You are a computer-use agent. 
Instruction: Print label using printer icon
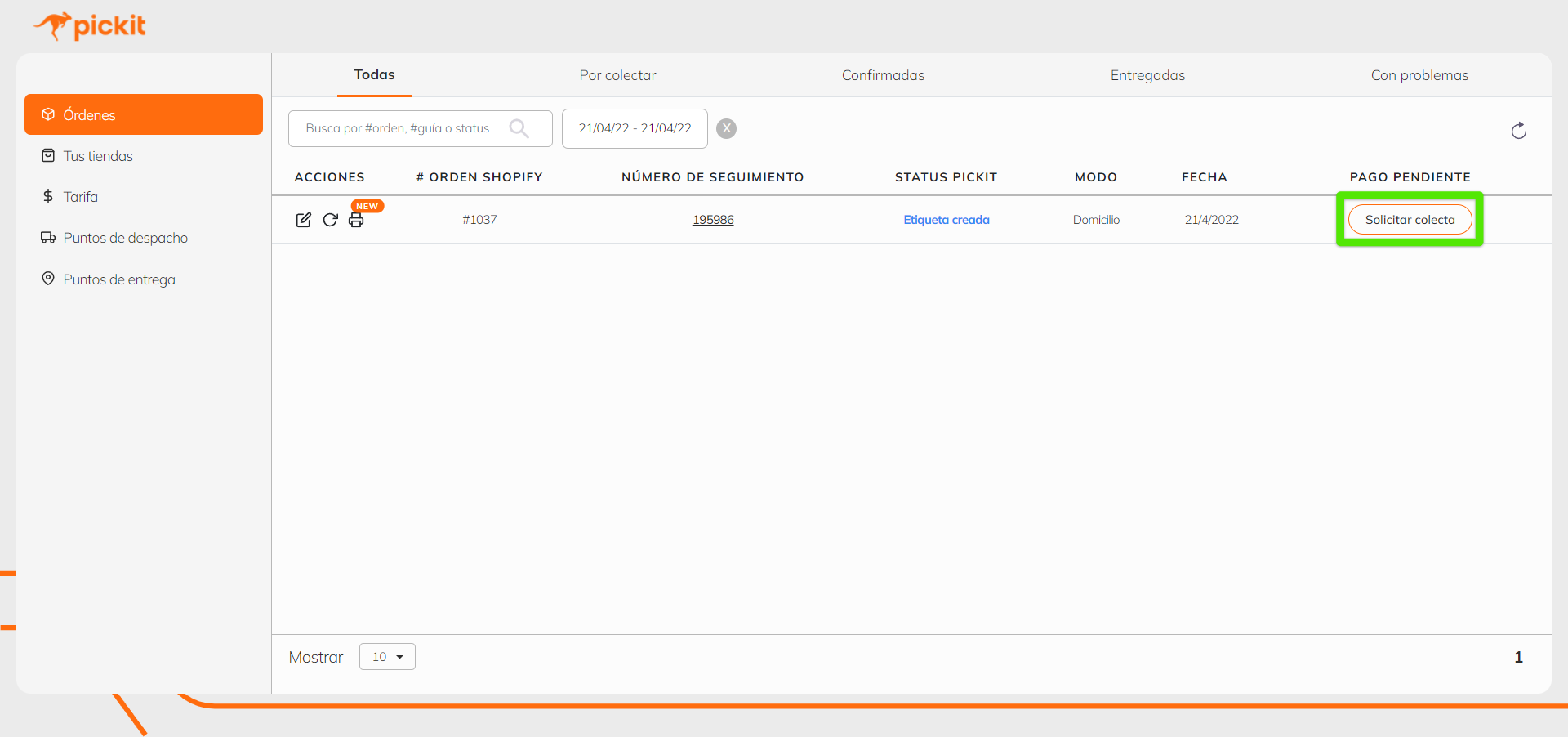(x=356, y=221)
